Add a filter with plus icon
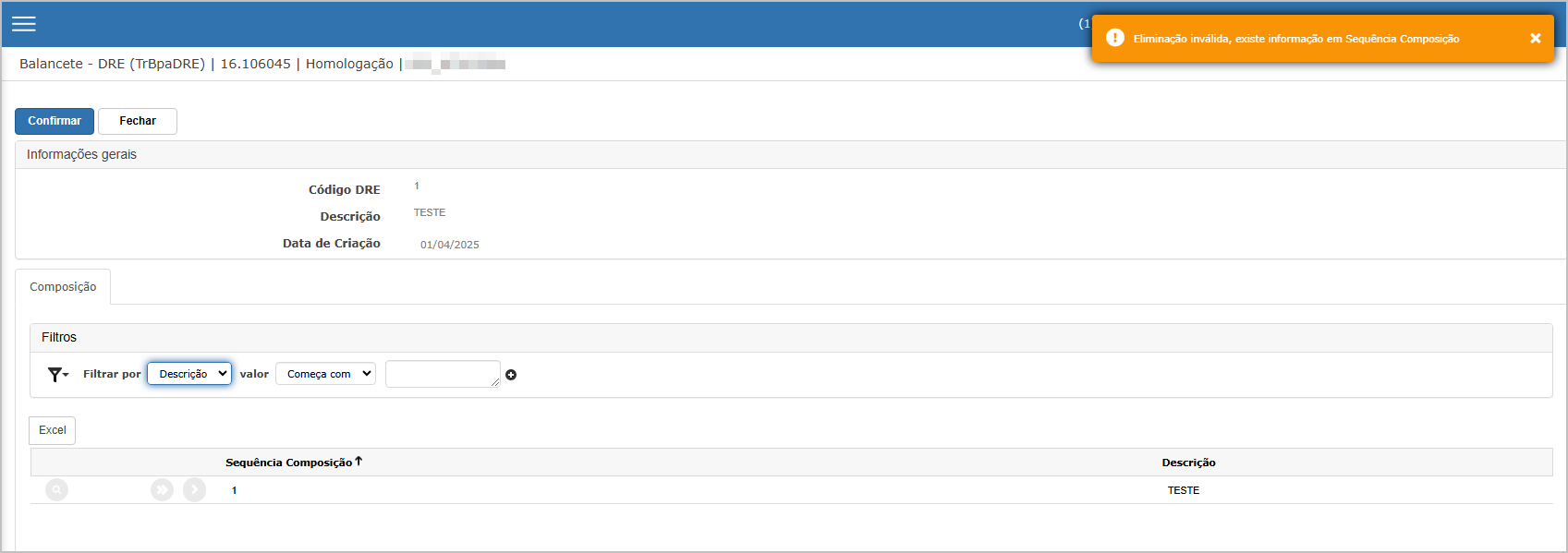This screenshot has height=553, width=1568. point(511,375)
